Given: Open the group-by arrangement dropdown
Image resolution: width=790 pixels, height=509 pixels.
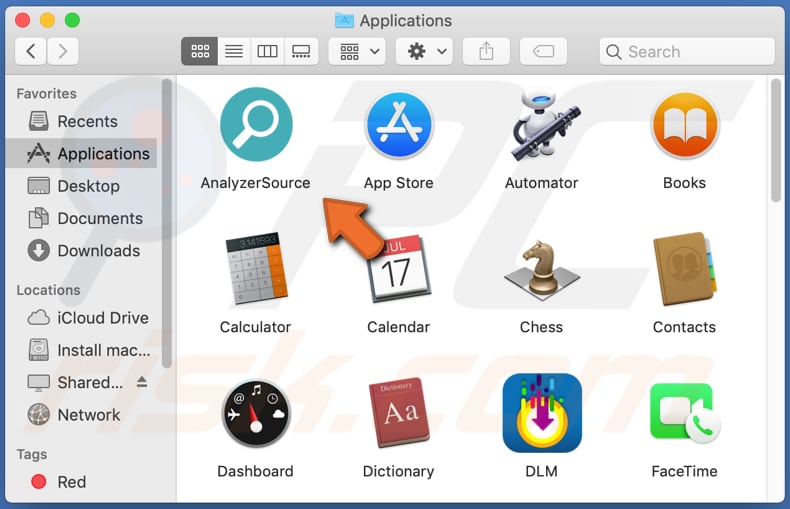Looking at the screenshot, I should (x=357, y=51).
